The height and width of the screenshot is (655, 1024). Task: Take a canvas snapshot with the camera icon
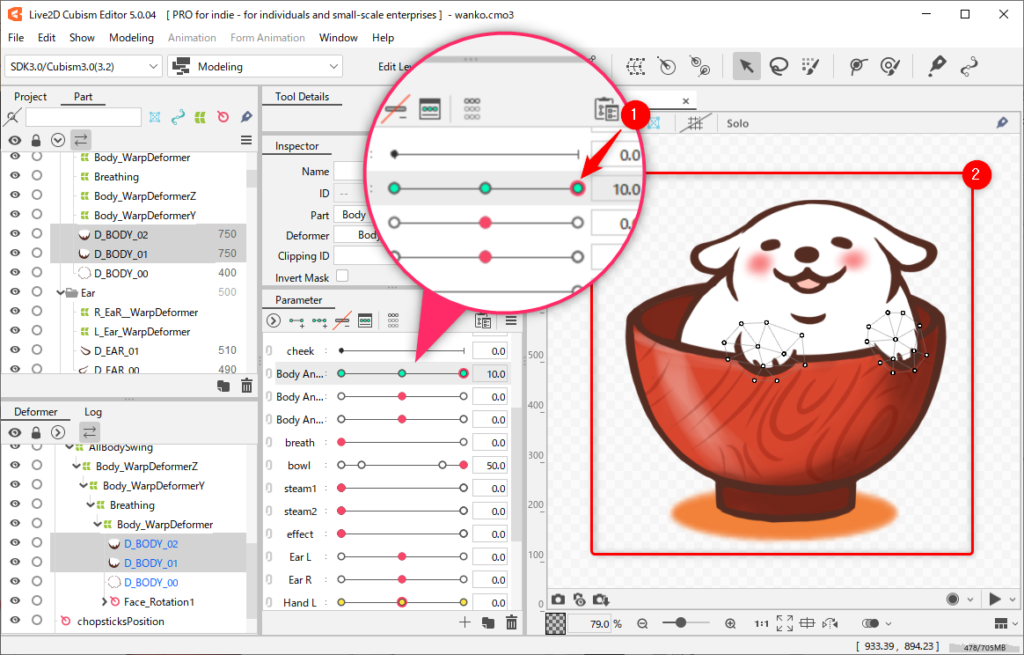pos(558,599)
